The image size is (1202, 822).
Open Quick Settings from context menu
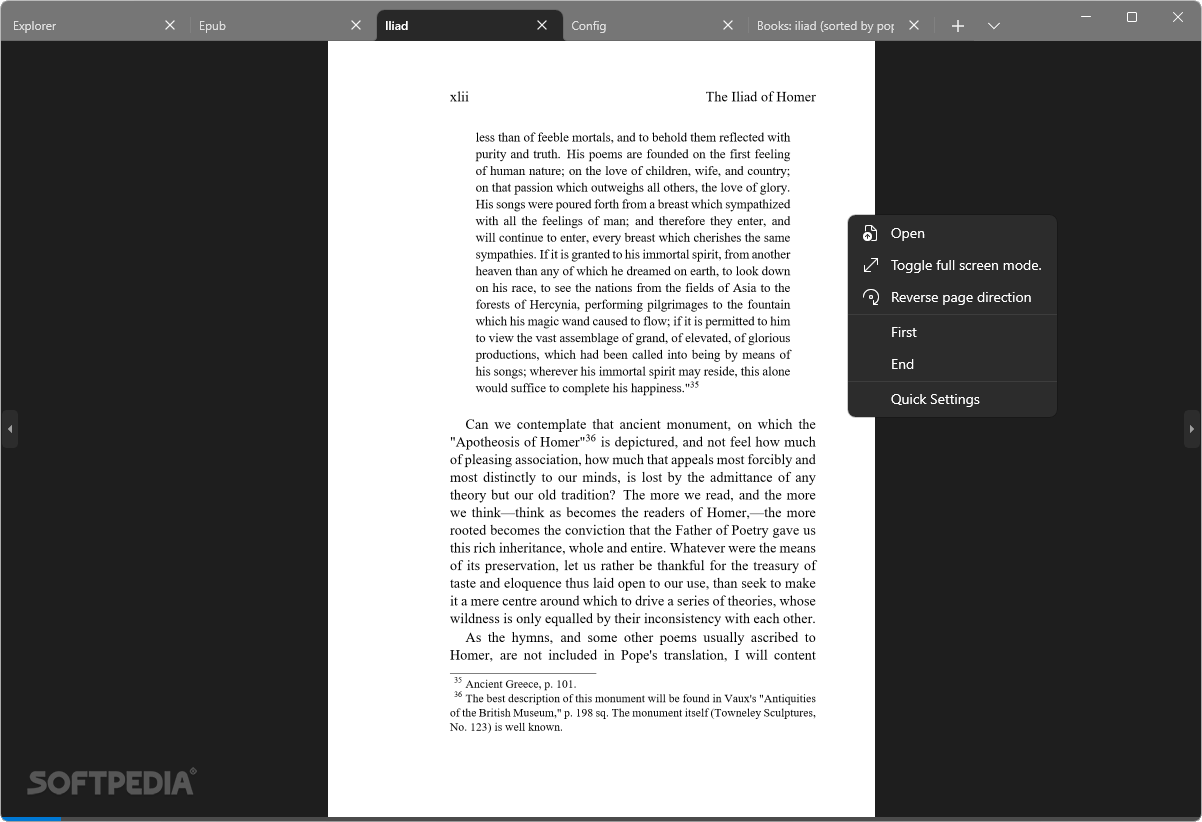click(952, 399)
